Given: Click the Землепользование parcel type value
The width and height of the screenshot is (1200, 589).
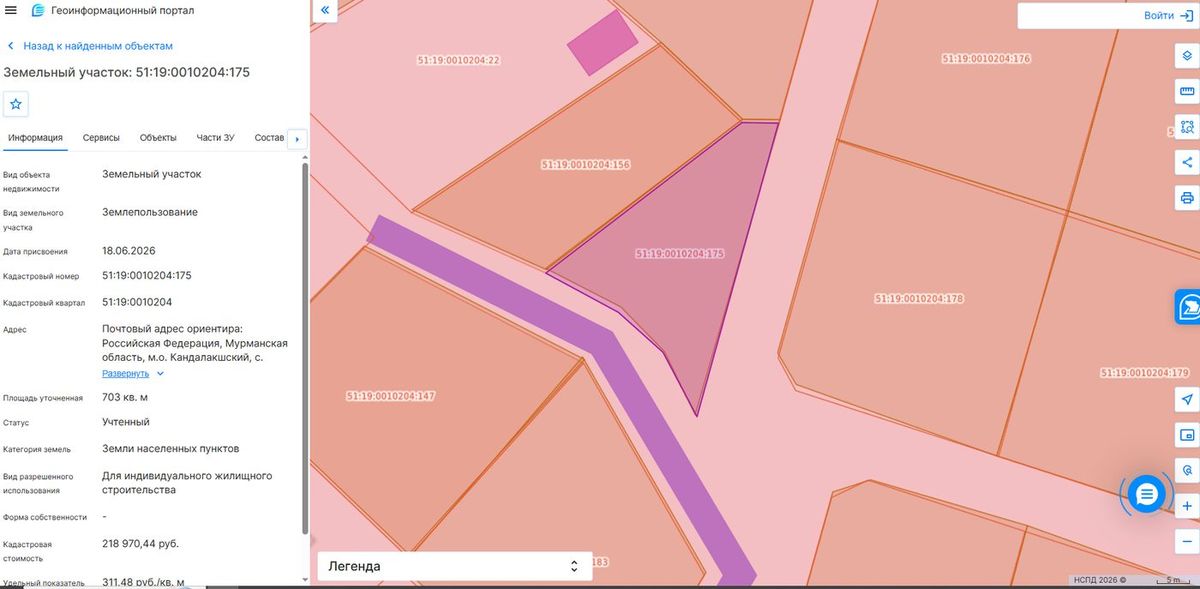Looking at the screenshot, I should 150,212.
